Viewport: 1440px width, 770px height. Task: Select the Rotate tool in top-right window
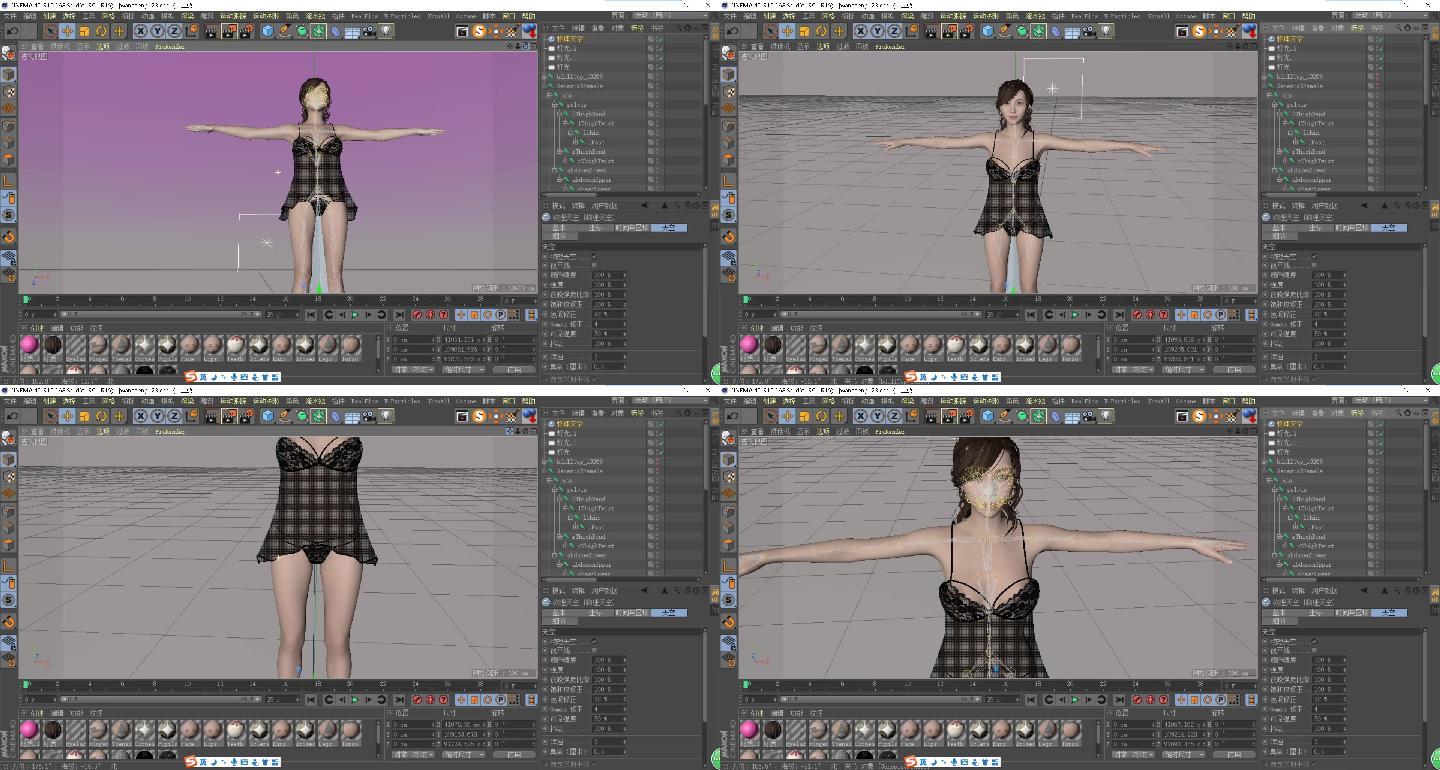pos(821,31)
